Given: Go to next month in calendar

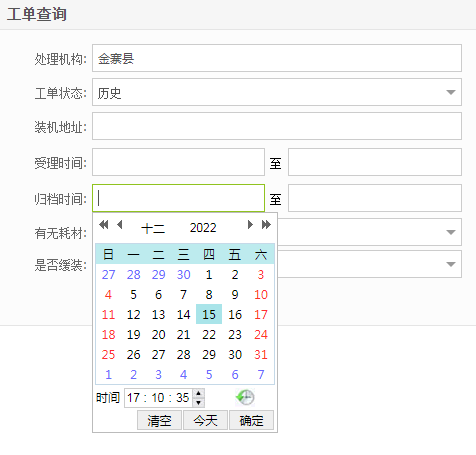Looking at the screenshot, I should point(250,225).
